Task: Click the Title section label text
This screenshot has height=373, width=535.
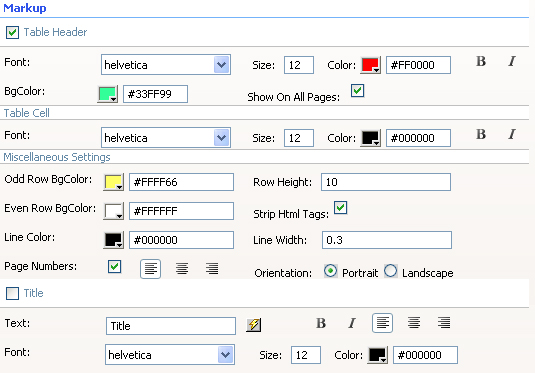Action: pyautogui.click(x=33, y=293)
